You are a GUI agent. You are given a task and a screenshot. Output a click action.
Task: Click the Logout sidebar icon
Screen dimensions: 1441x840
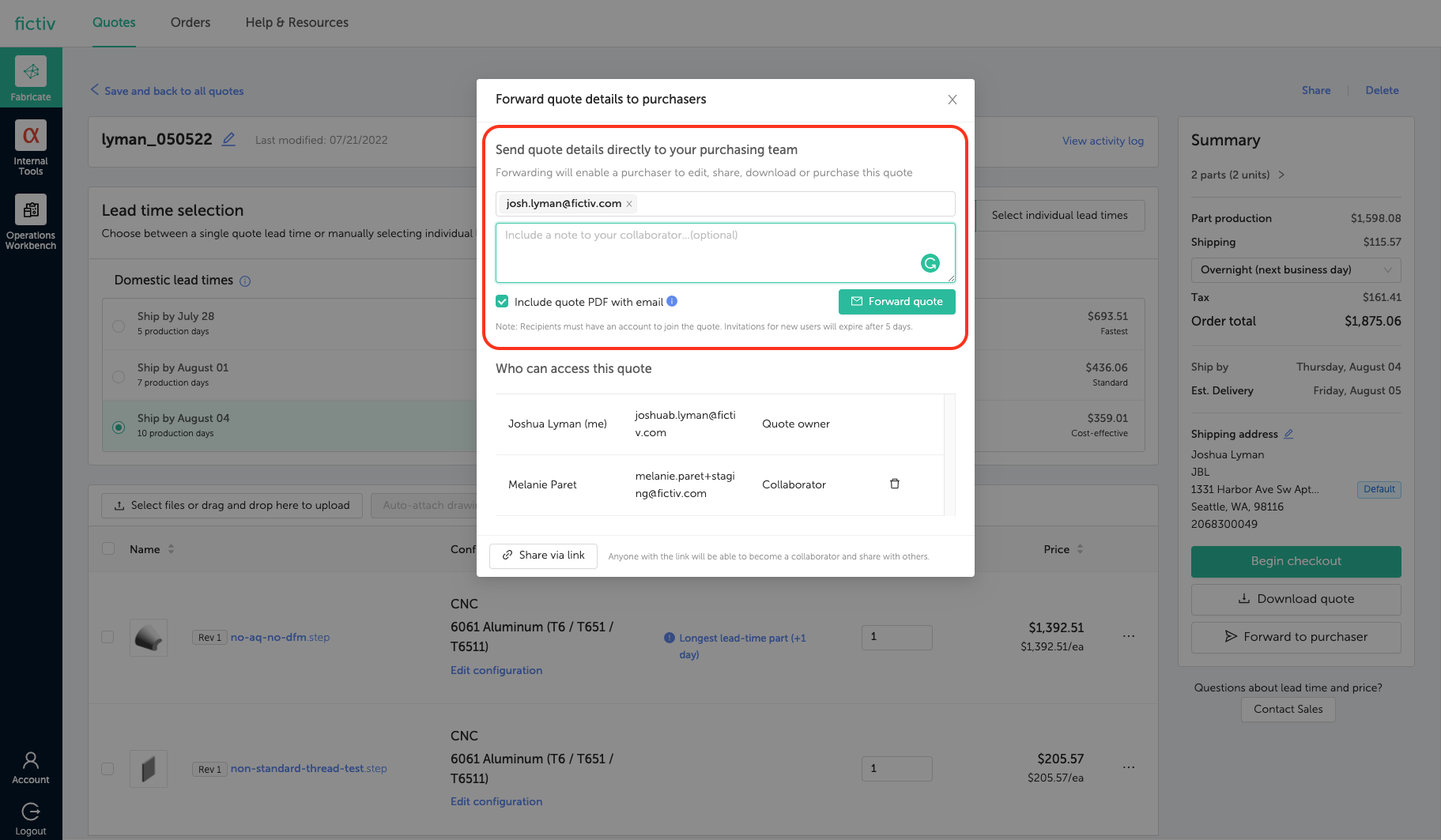tap(31, 819)
